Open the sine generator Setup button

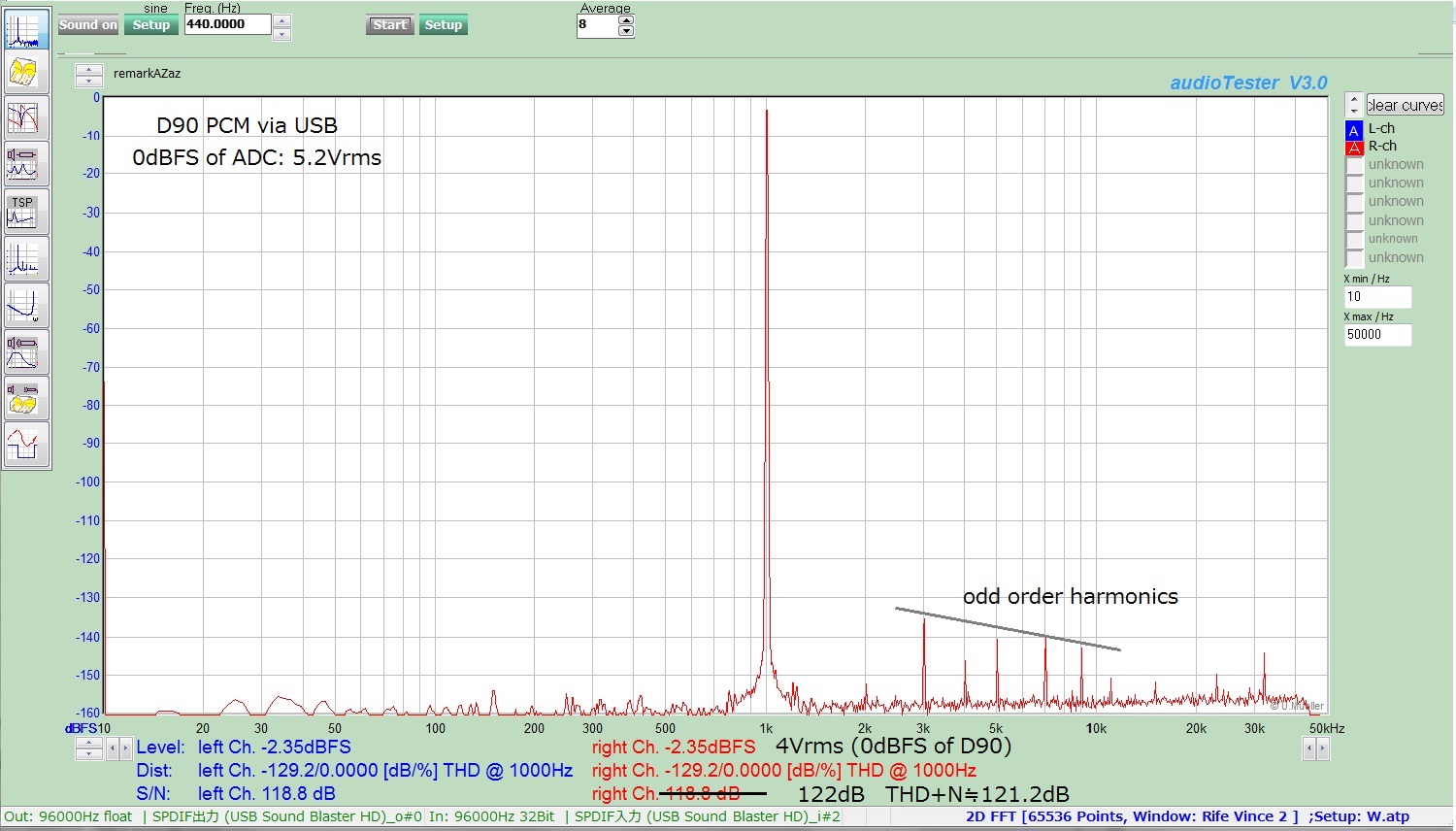pyautogui.click(x=150, y=25)
